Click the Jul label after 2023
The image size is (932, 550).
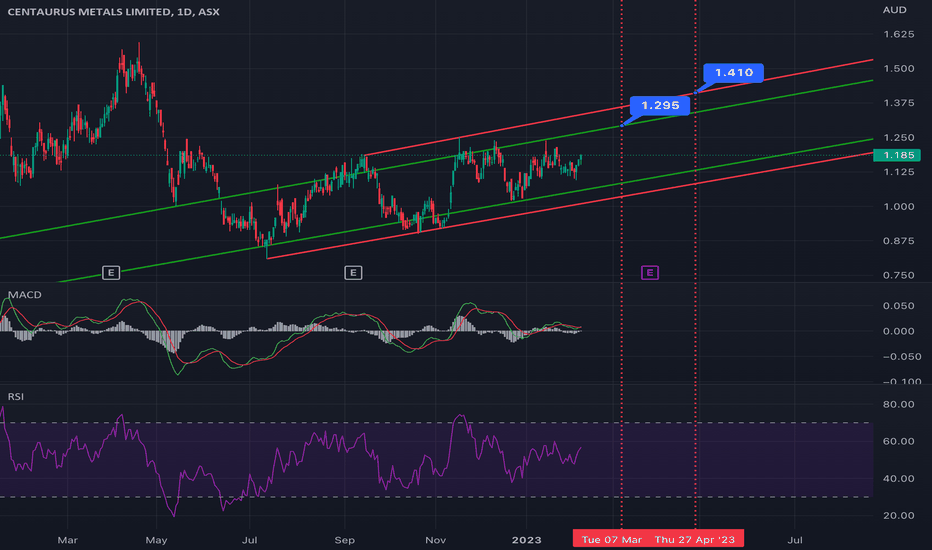pyautogui.click(x=795, y=540)
